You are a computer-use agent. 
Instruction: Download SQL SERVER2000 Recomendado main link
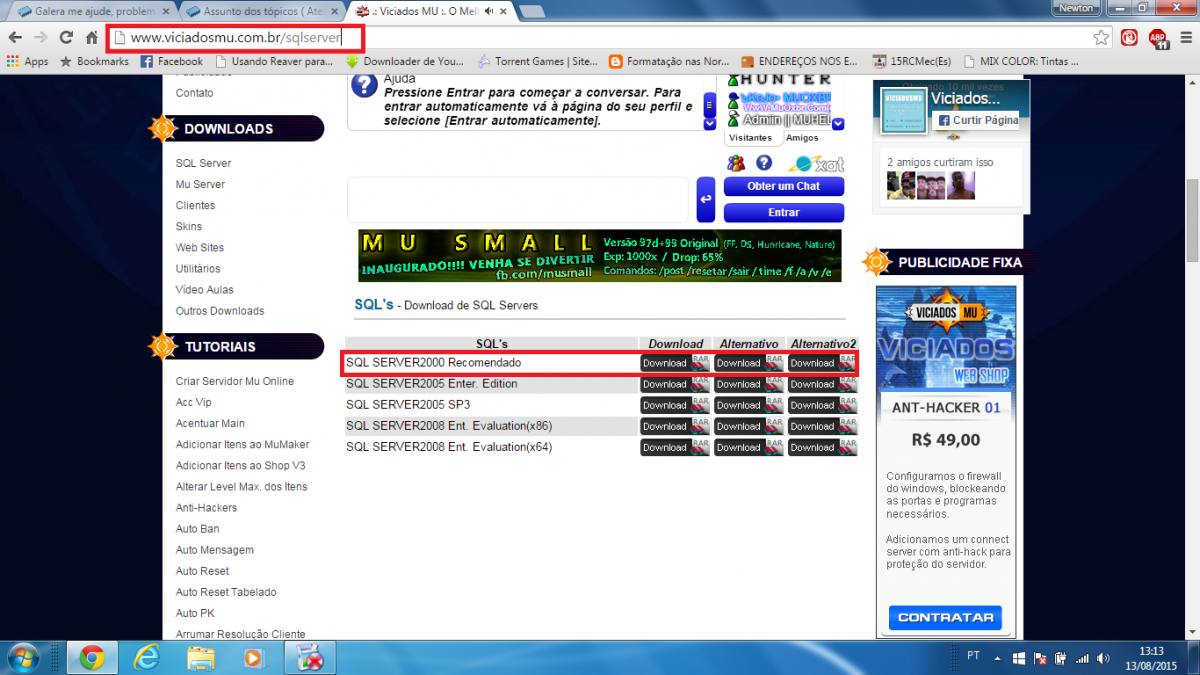click(x=675, y=363)
